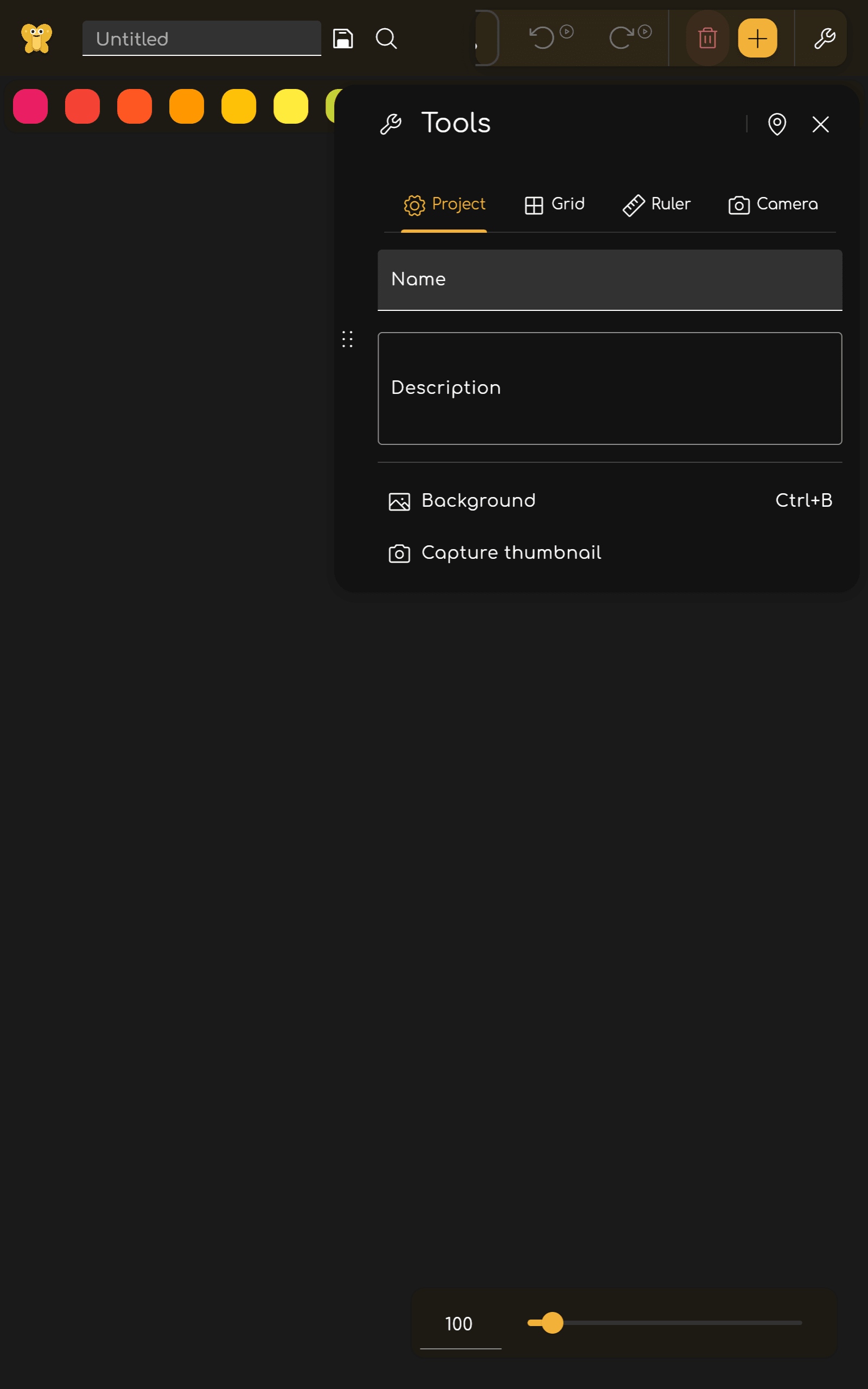Open the Ruler tab
The image size is (868, 1389).
point(656,205)
